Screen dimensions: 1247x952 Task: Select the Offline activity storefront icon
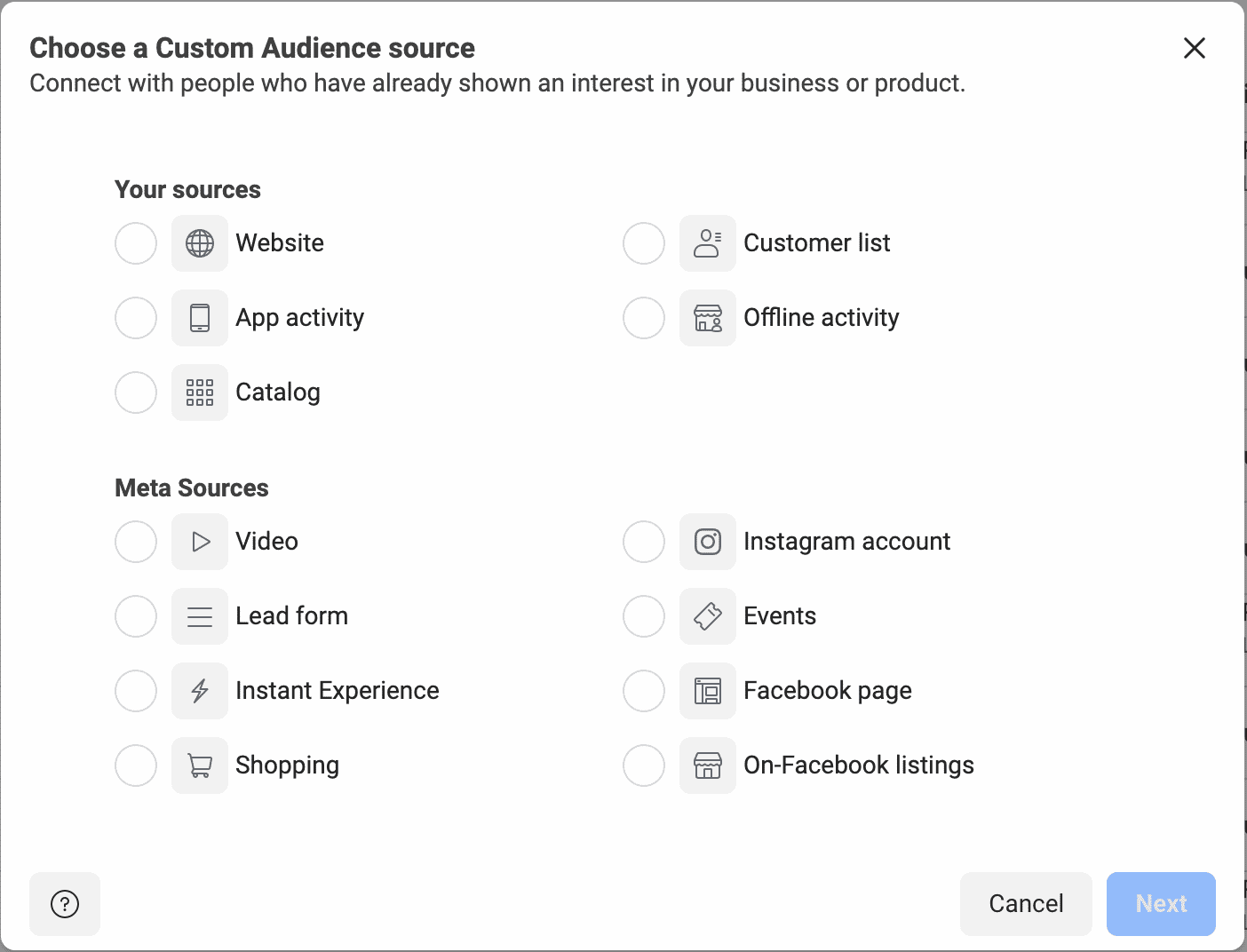[707, 318]
